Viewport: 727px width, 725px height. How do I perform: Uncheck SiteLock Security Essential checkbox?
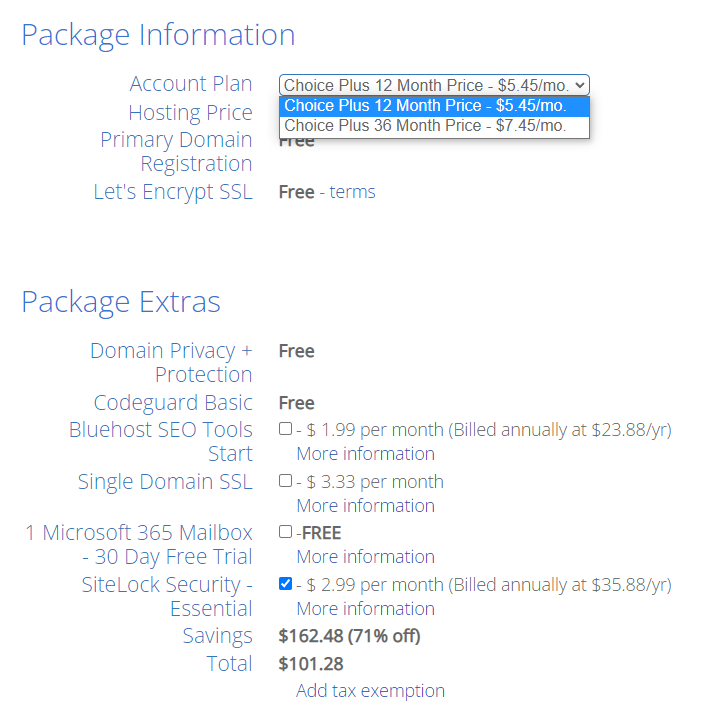[x=286, y=584]
